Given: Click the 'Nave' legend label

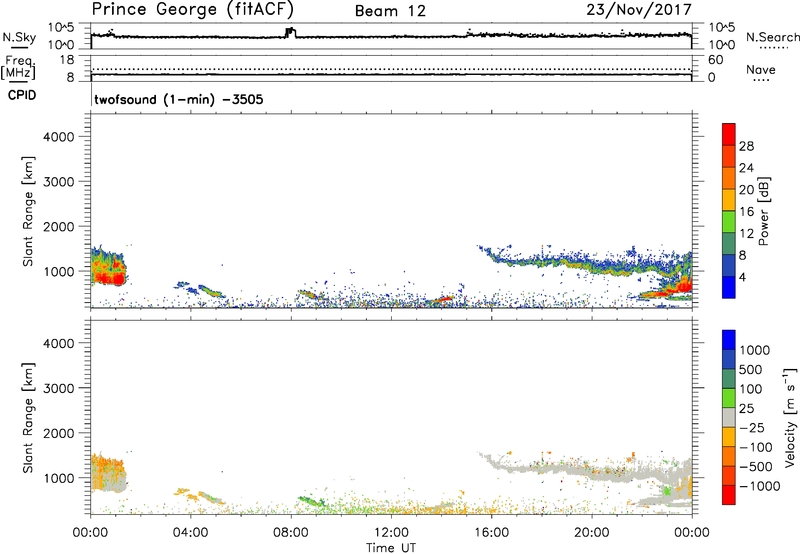Looking at the screenshot, I should (x=760, y=70).
